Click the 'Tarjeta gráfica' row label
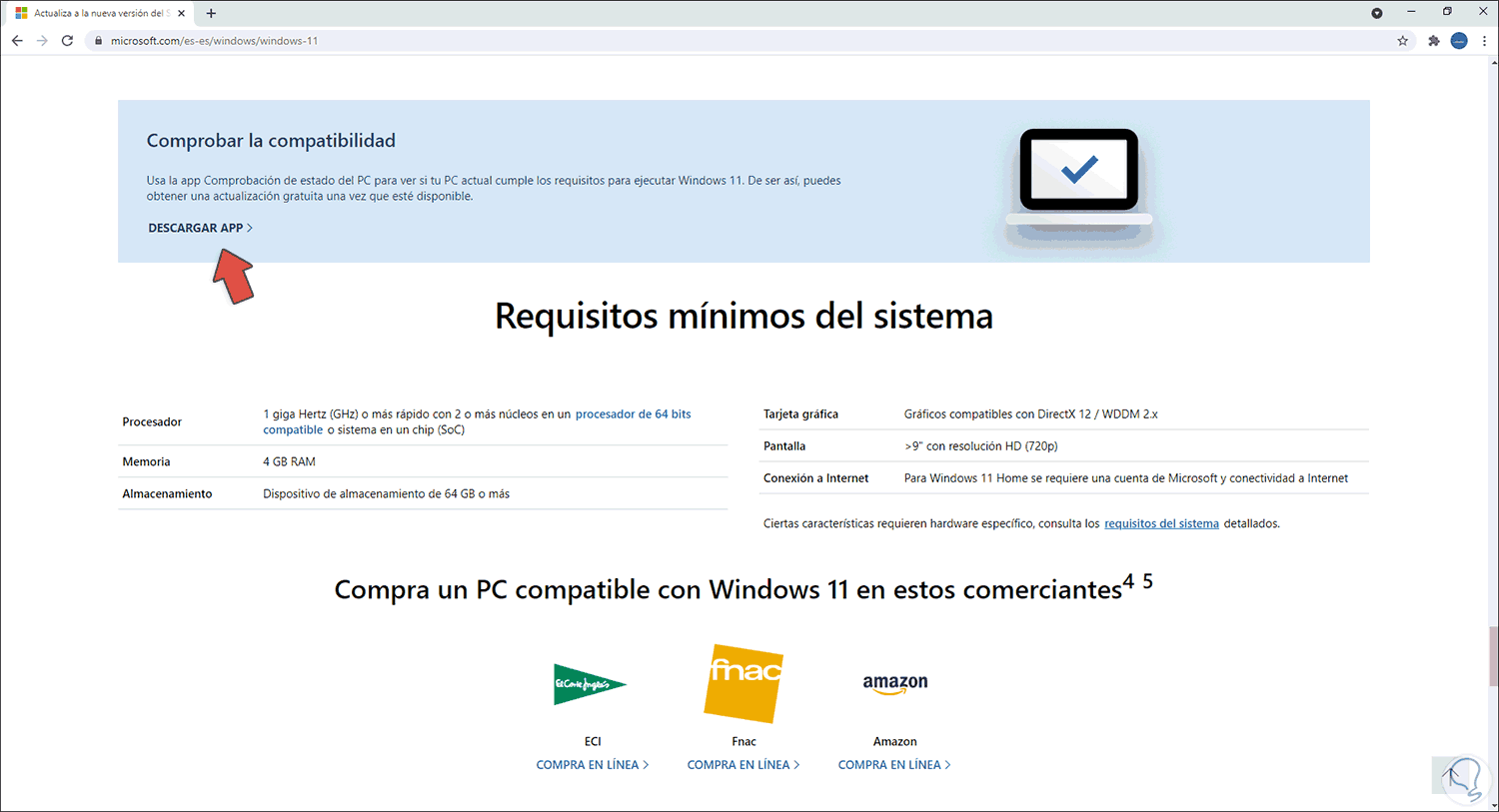1499x812 pixels. pos(800,414)
